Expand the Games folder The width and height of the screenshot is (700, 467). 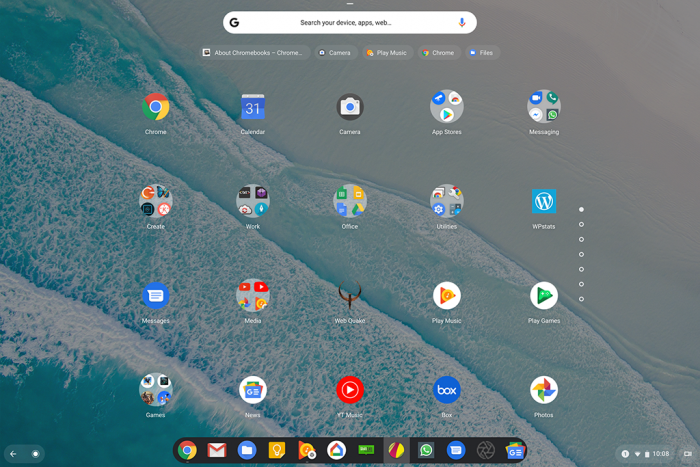click(155, 390)
